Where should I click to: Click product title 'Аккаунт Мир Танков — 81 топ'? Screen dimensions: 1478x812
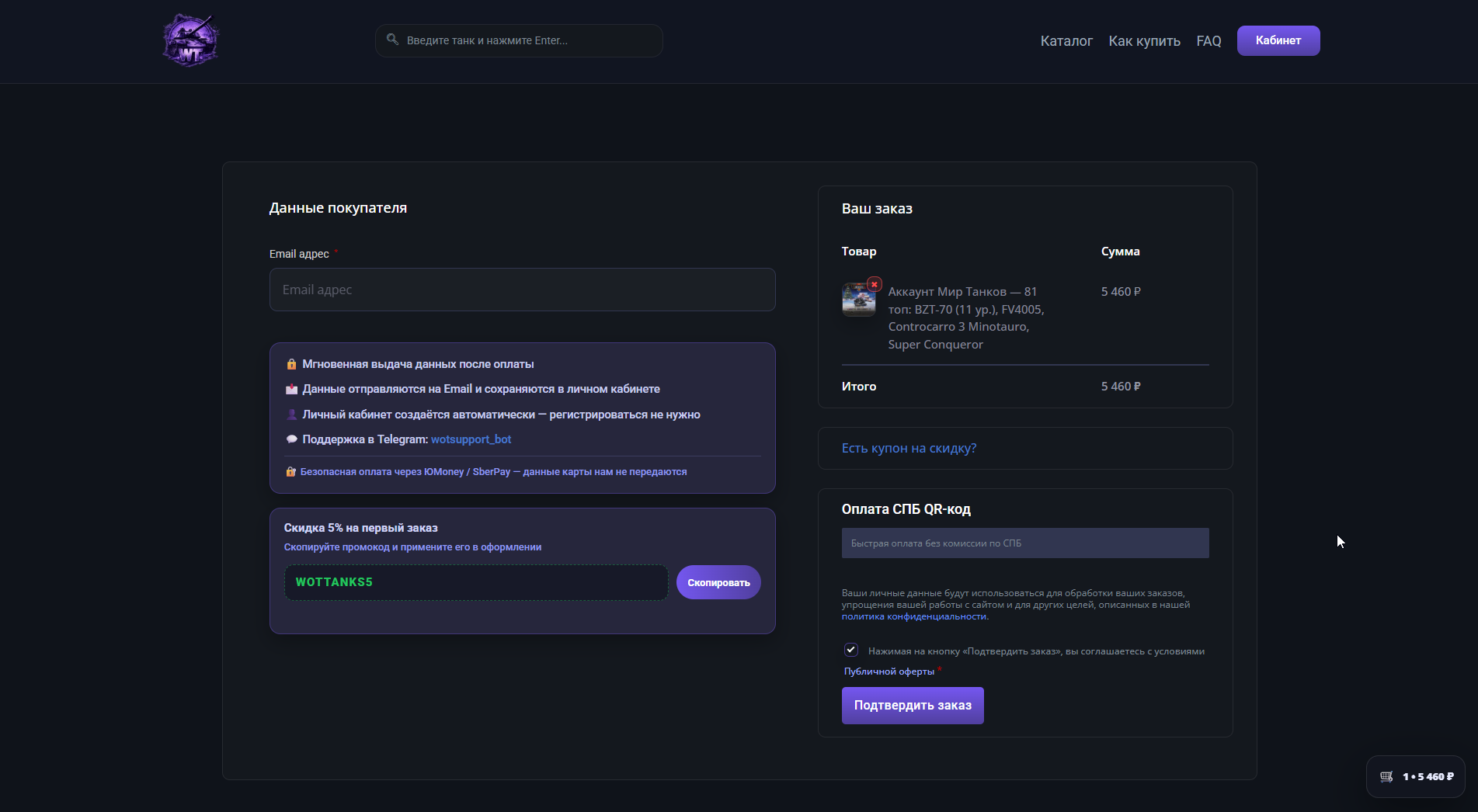click(x=967, y=318)
